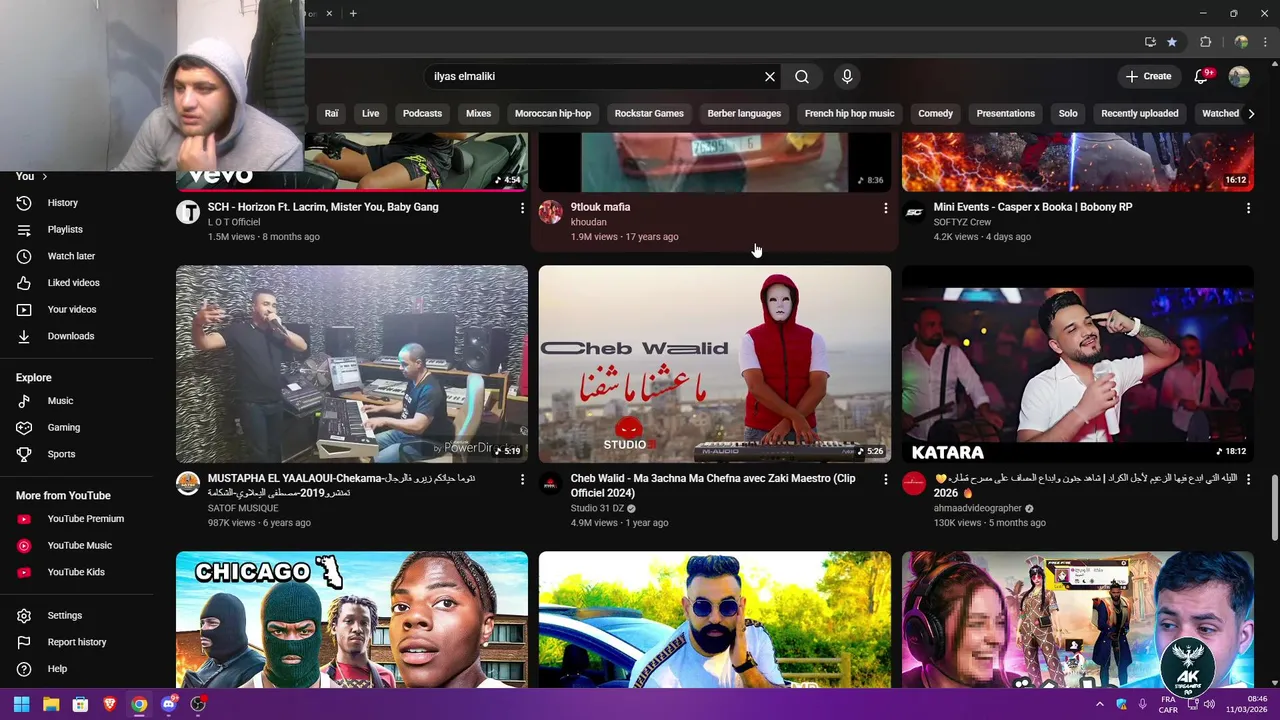Select the Moroccan hip-hop filter chip
Screen dimensions: 1280x720
(553, 113)
